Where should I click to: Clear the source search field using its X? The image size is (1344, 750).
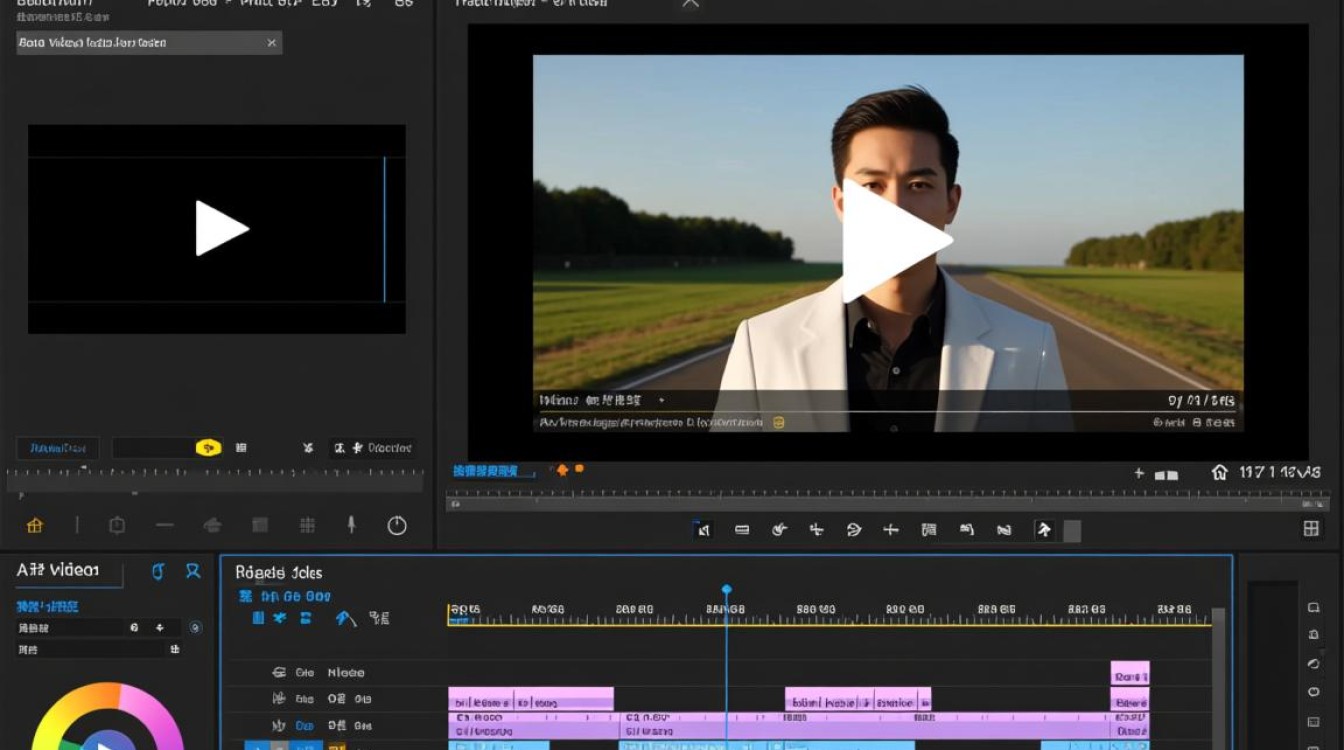[x=271, y=43]
